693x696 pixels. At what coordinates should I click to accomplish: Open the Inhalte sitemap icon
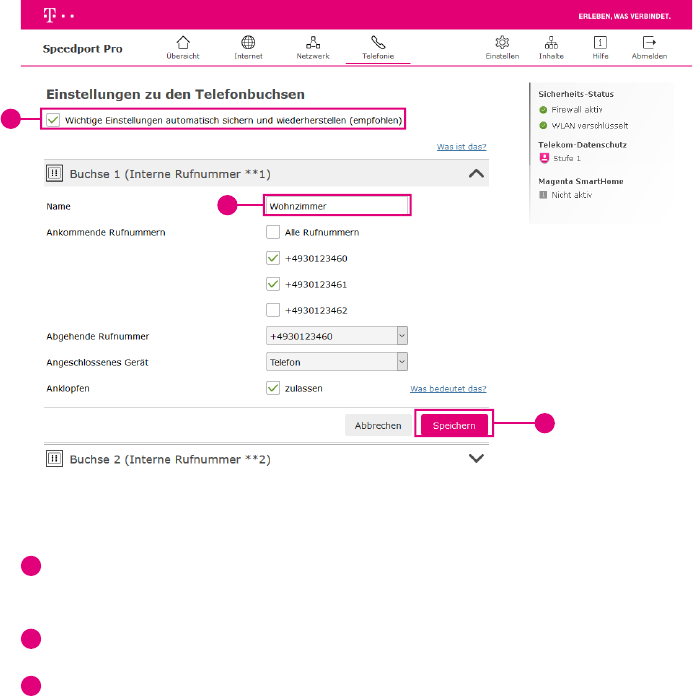551,43
